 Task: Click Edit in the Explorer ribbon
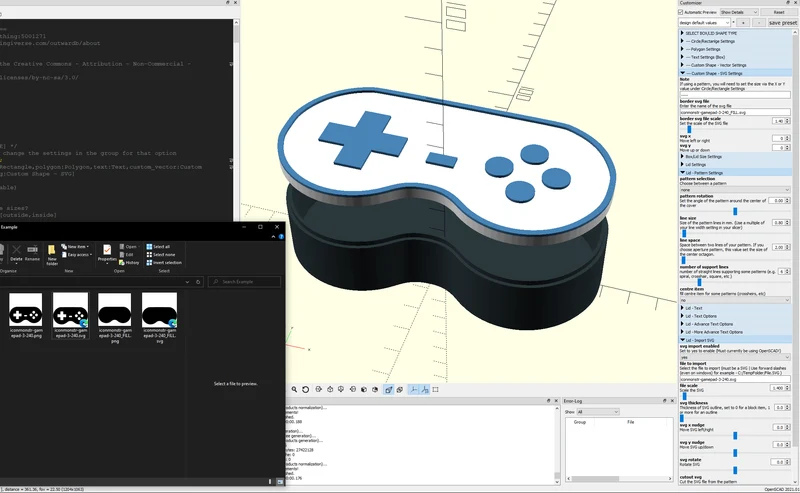[x=127, y=255]
